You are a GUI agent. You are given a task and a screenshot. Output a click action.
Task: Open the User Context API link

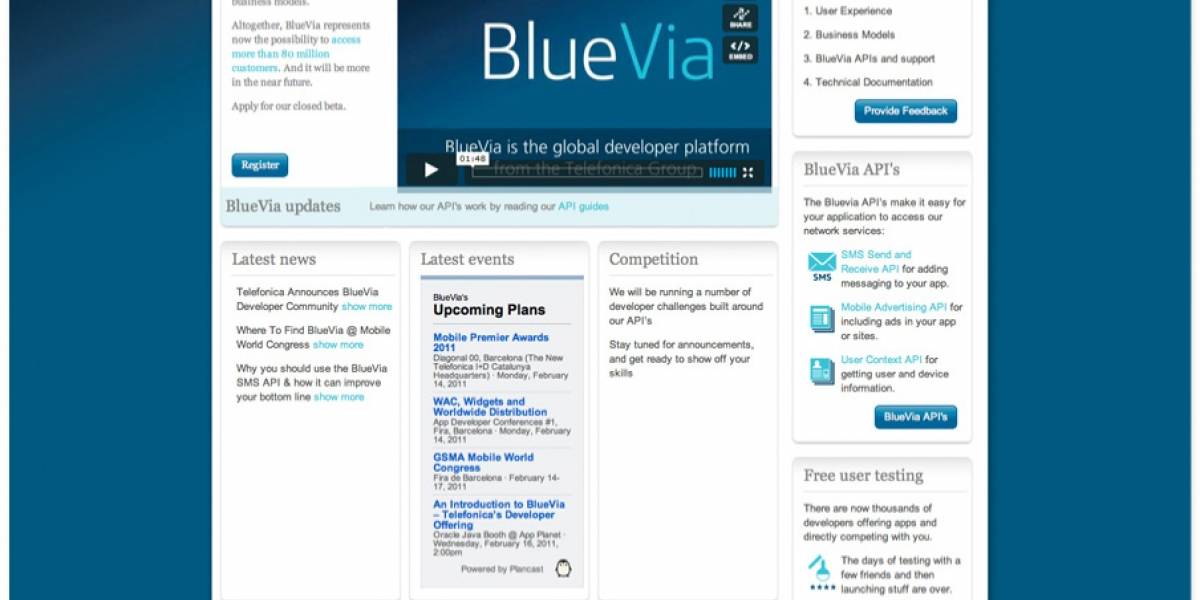tap(881, 360)
